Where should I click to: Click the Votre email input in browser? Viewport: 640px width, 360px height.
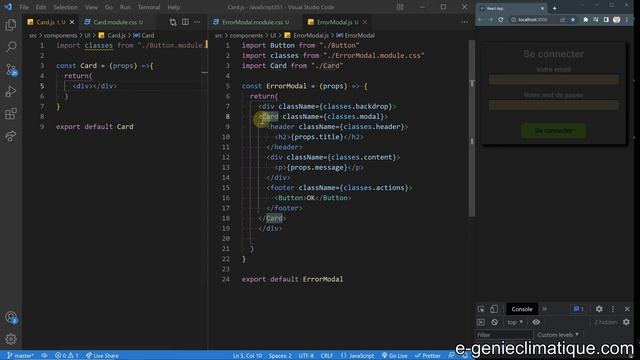[553, 80]
